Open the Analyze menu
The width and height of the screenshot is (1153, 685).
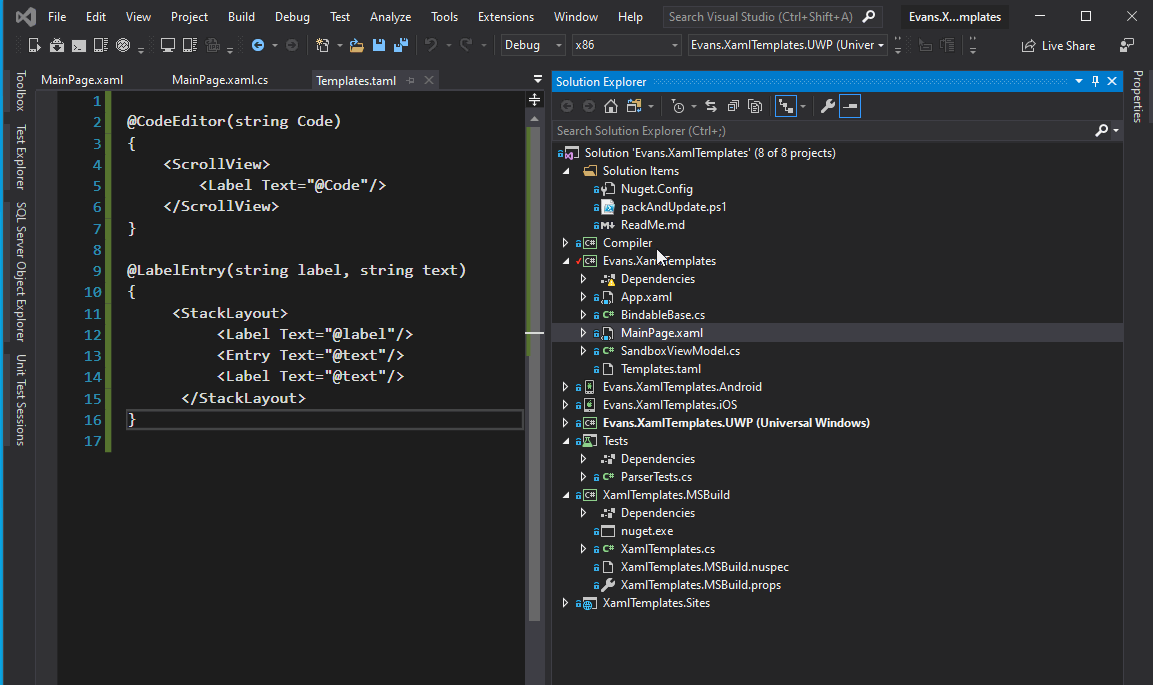(x=390, y=16)
